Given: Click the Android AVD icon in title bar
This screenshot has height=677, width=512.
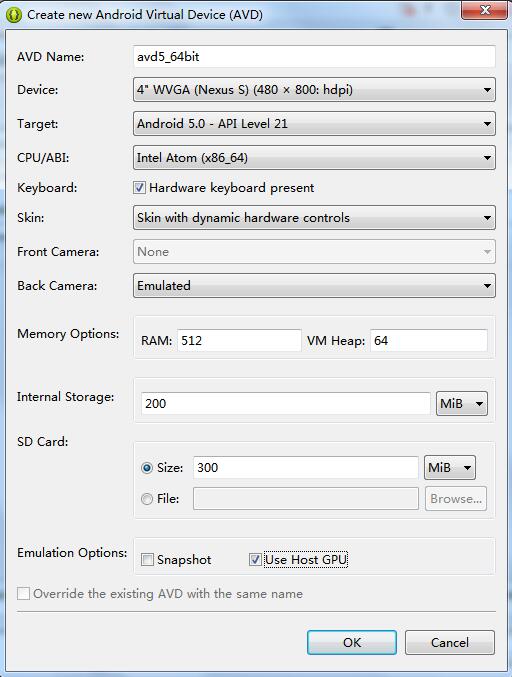Looking at the screenshot, I should click(14, 15).
